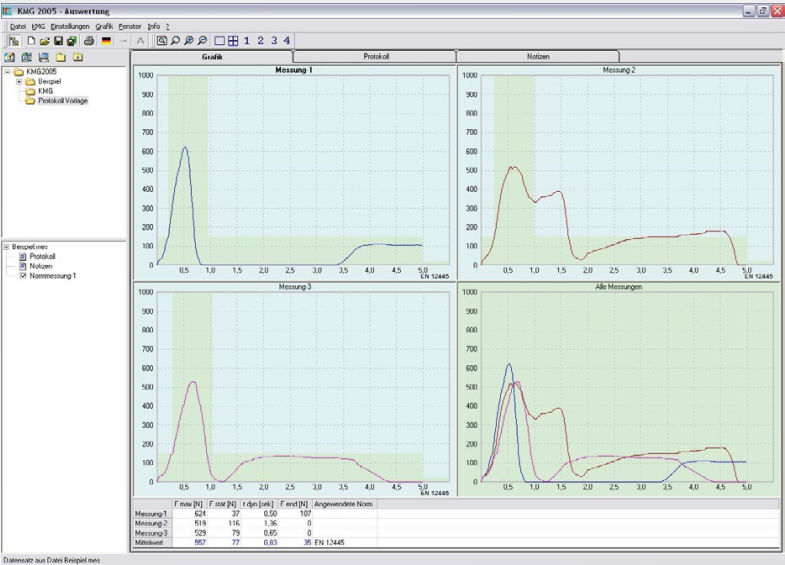This screenshot has height=565, width=785.
Task: Open Notizen item under Beispiel.mes
Action: [x=41, y=266]
